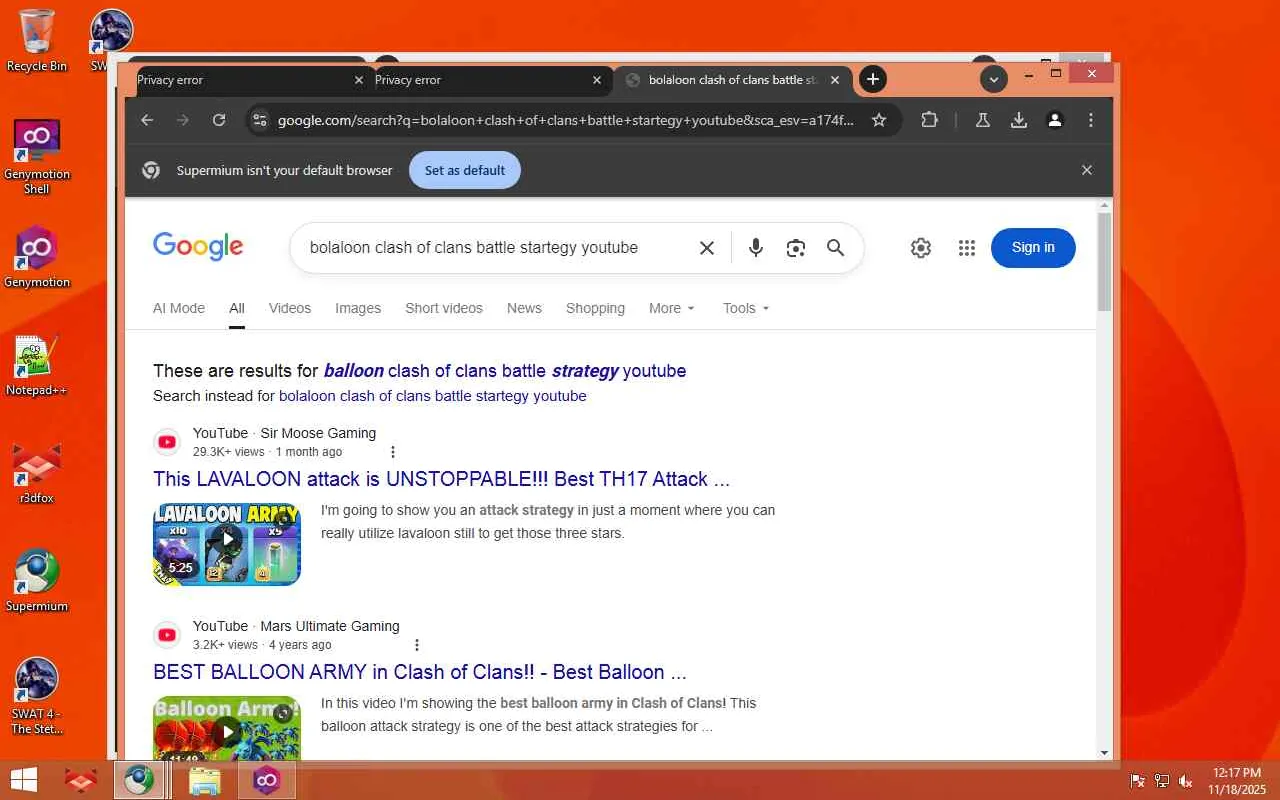This screenshot has height=800, width=1280.
Task: Click the scrollbar down arrow
Action: [x=1104, y=753]
